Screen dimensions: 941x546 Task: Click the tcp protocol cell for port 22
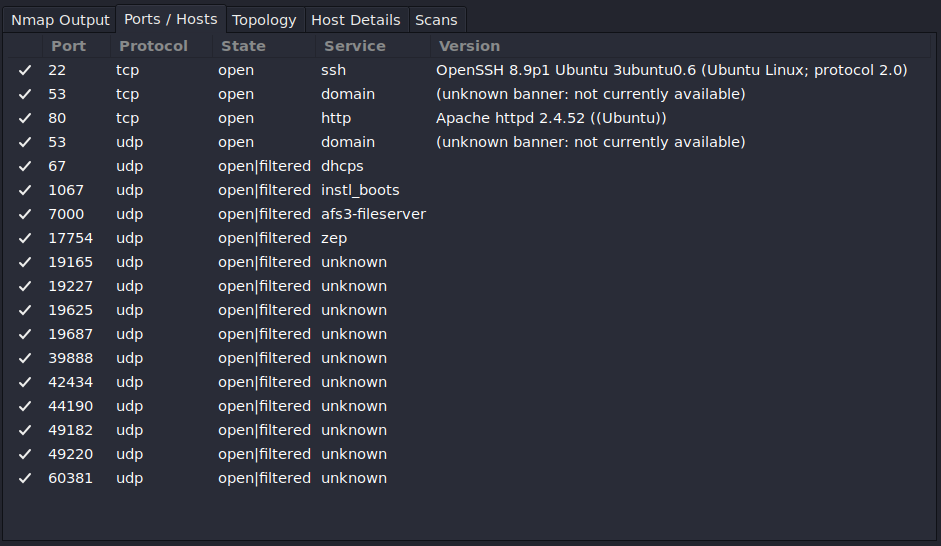coord(127,70)
